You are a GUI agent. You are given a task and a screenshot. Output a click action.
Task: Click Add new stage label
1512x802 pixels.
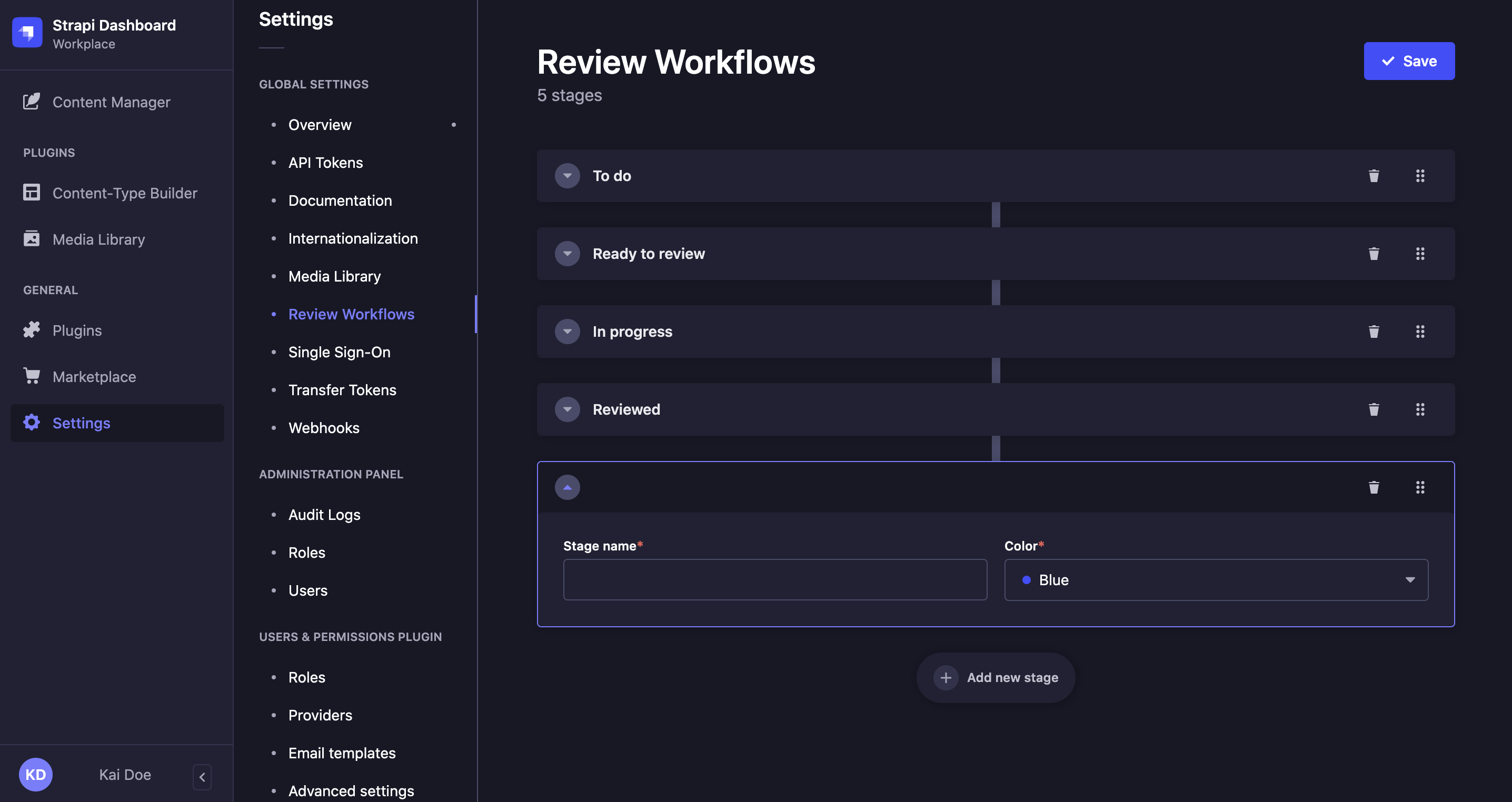(x=1012, y=678)
